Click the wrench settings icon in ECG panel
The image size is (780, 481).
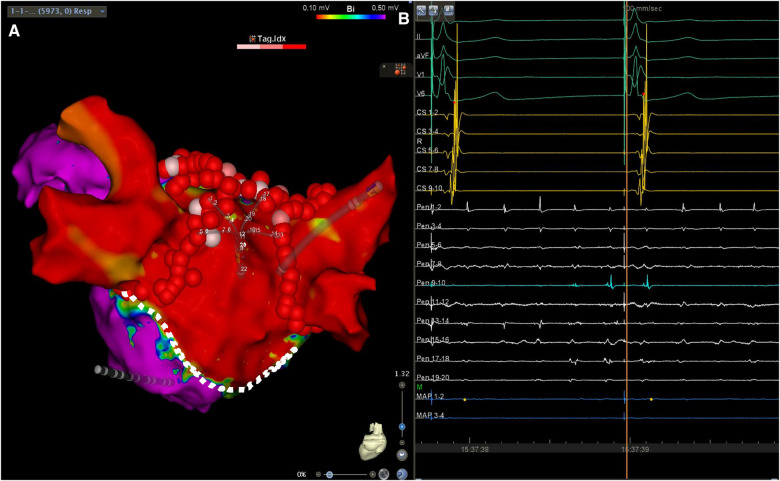tap(422, 10)
